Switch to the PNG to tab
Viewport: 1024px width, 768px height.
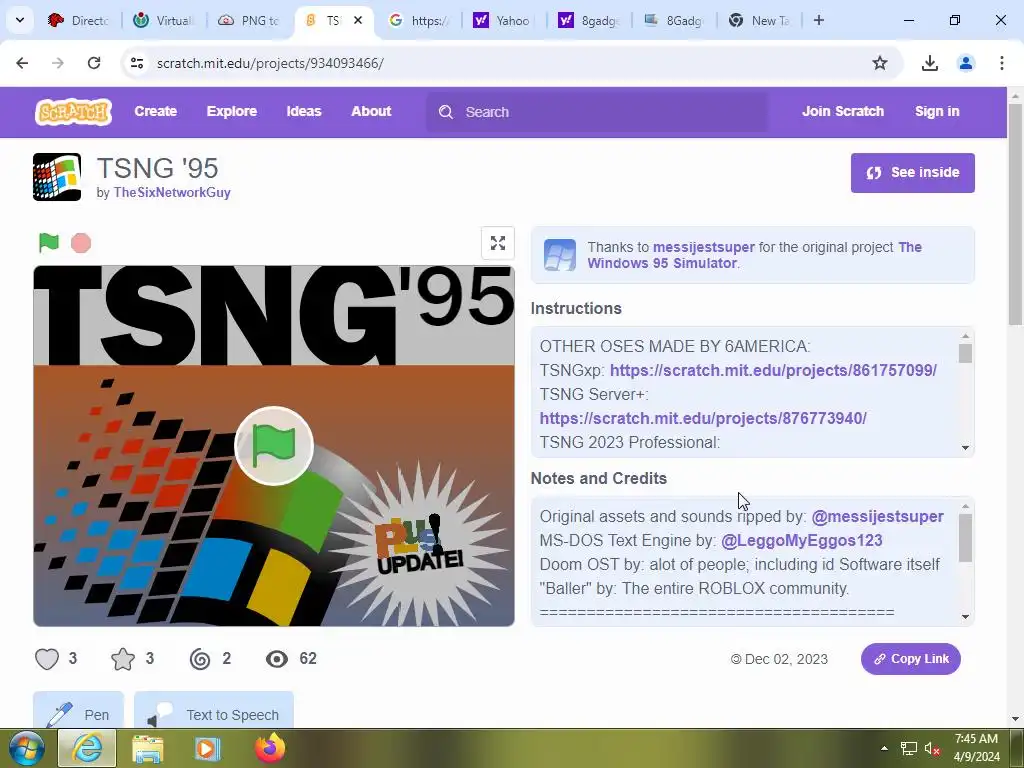[x=250, y=20]
